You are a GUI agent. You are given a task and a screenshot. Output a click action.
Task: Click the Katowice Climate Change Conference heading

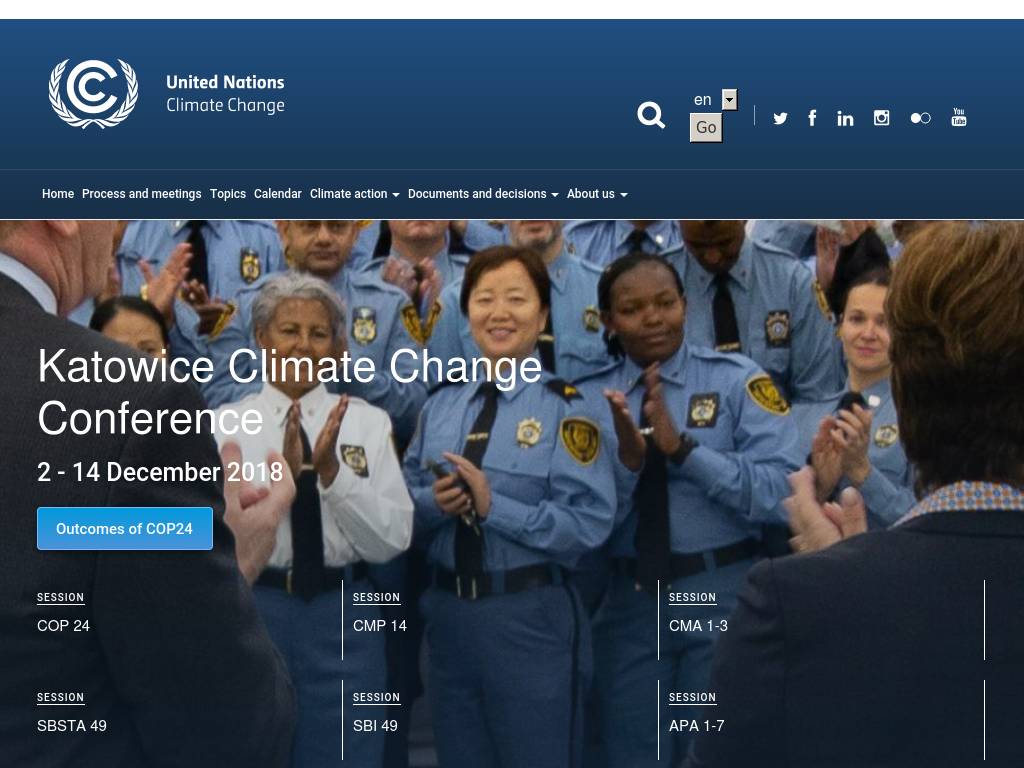point(290,392)
